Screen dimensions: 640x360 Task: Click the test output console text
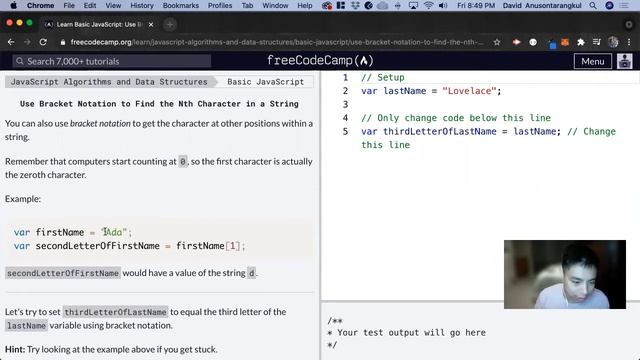click(x=407, y=333)
